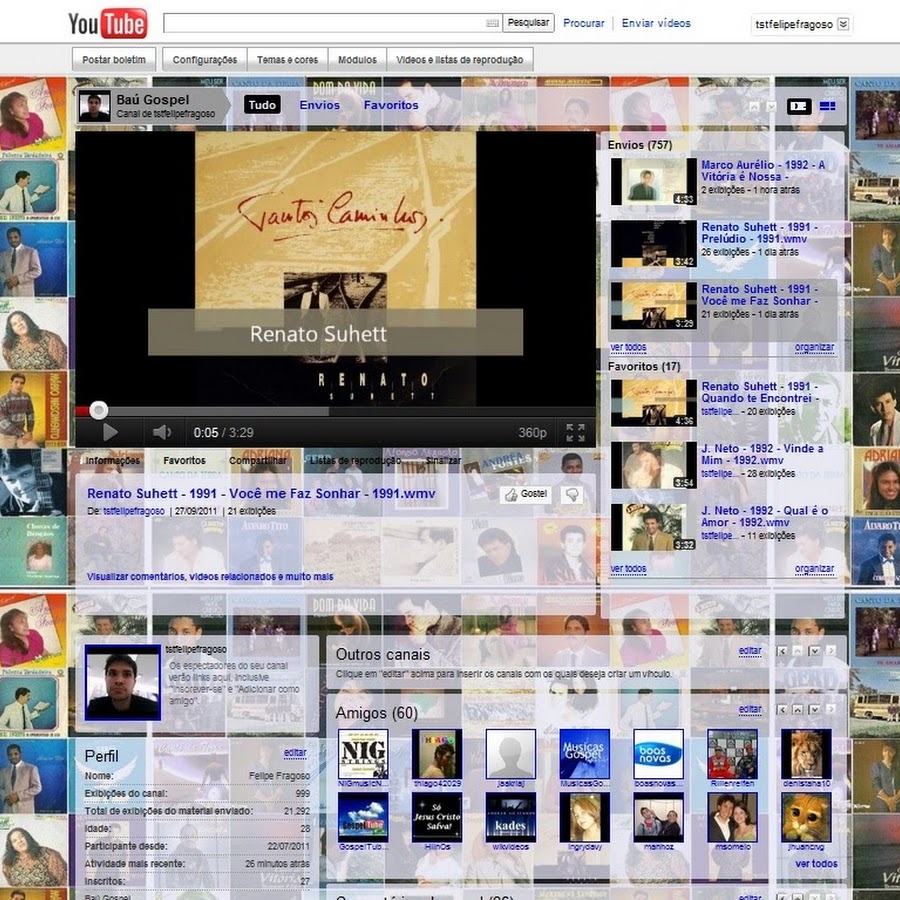Viewport: 900px width, 900px height.
Task: Play the Renato Suhett video
Action: click(x=109, y=432)
